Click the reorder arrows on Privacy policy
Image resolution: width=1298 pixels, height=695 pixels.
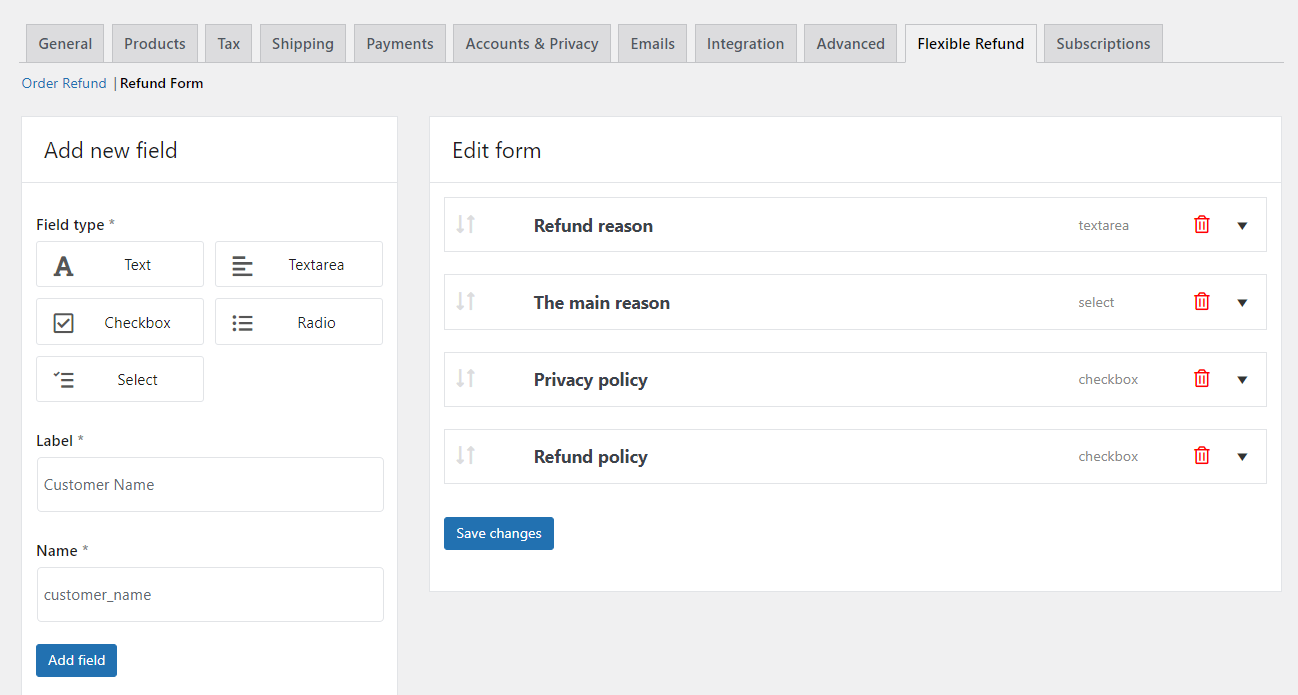[x=465, y=378]
